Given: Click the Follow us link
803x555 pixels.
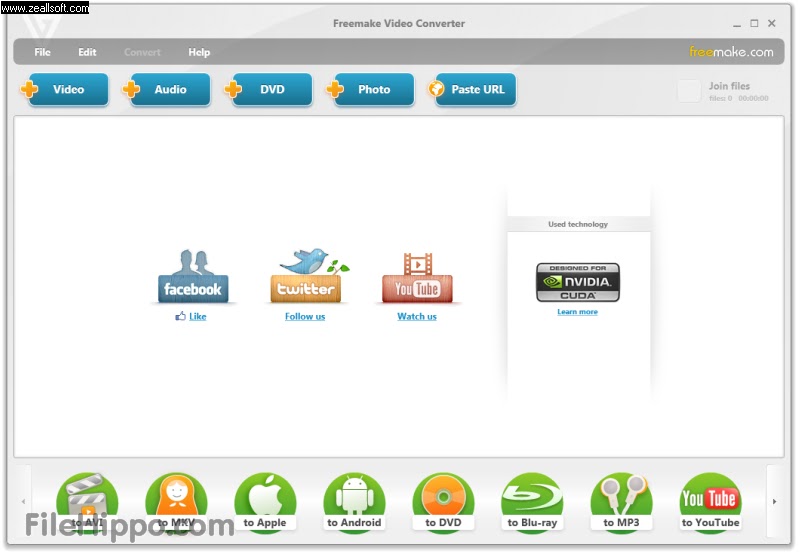Looking at the screenshot, I should (x=305, y=316).
